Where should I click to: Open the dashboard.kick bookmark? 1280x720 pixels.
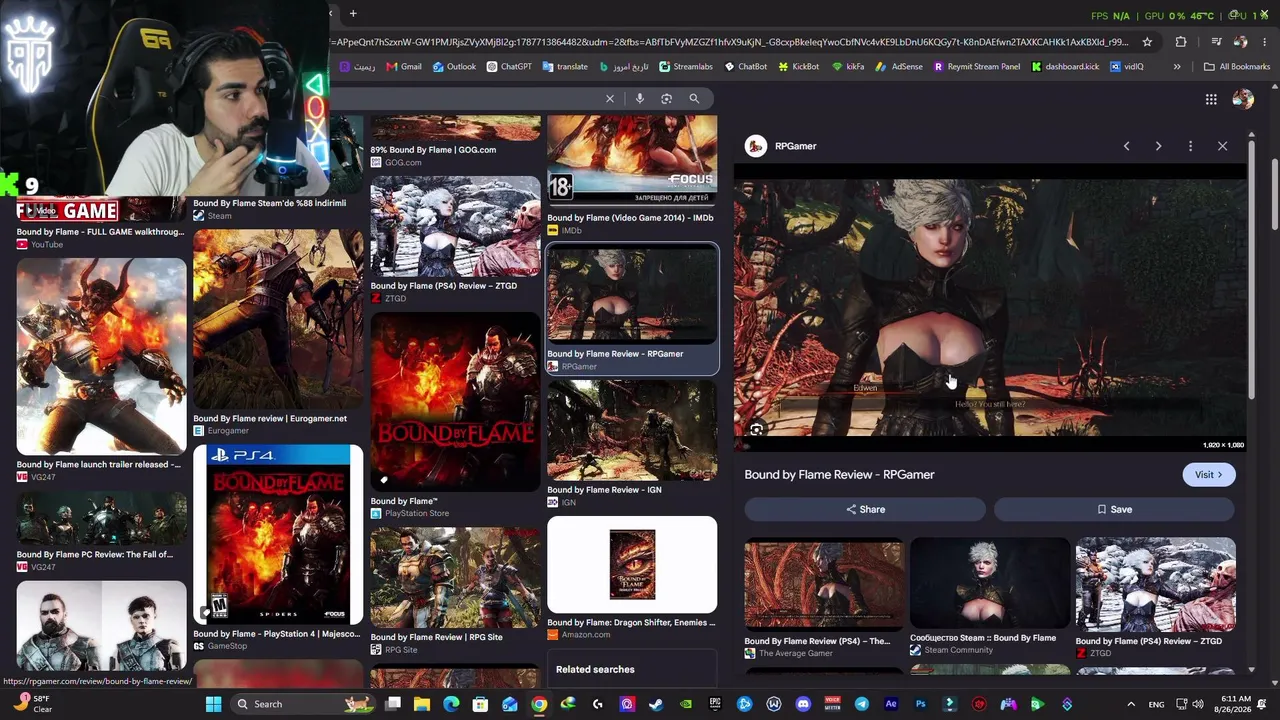(1065, 67)
